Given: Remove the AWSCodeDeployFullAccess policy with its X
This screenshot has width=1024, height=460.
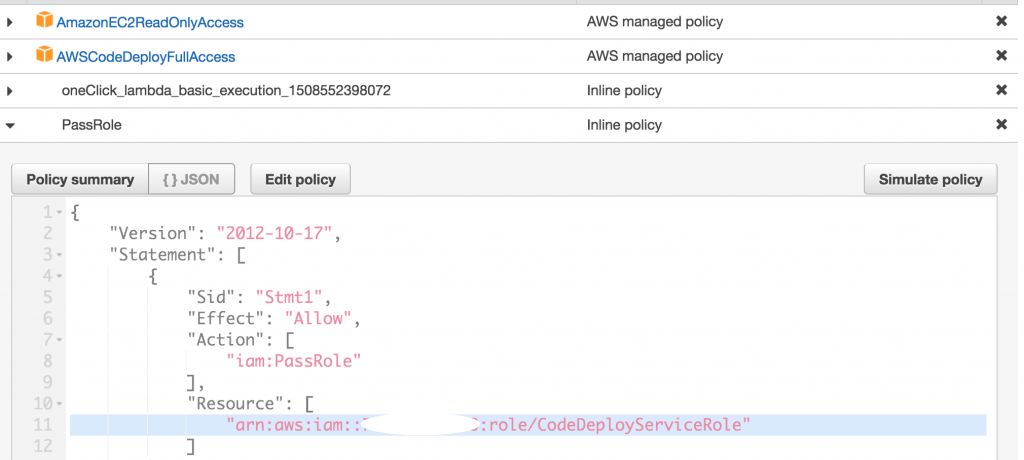Looking at the screenshot, I should coord(1001,56).
